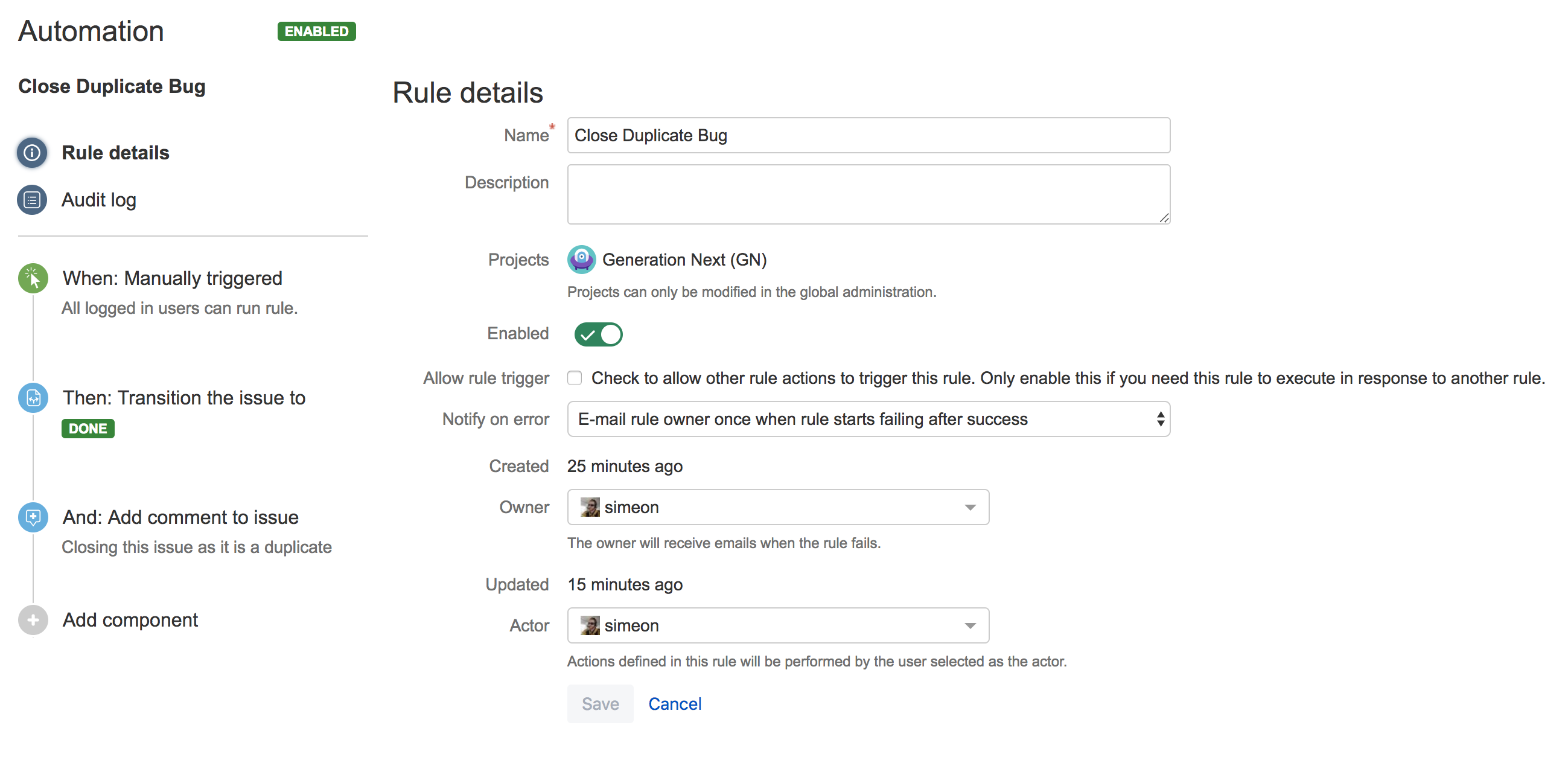
Task: Expand the Actor dropdown arrow
Action: coord(970,625)
